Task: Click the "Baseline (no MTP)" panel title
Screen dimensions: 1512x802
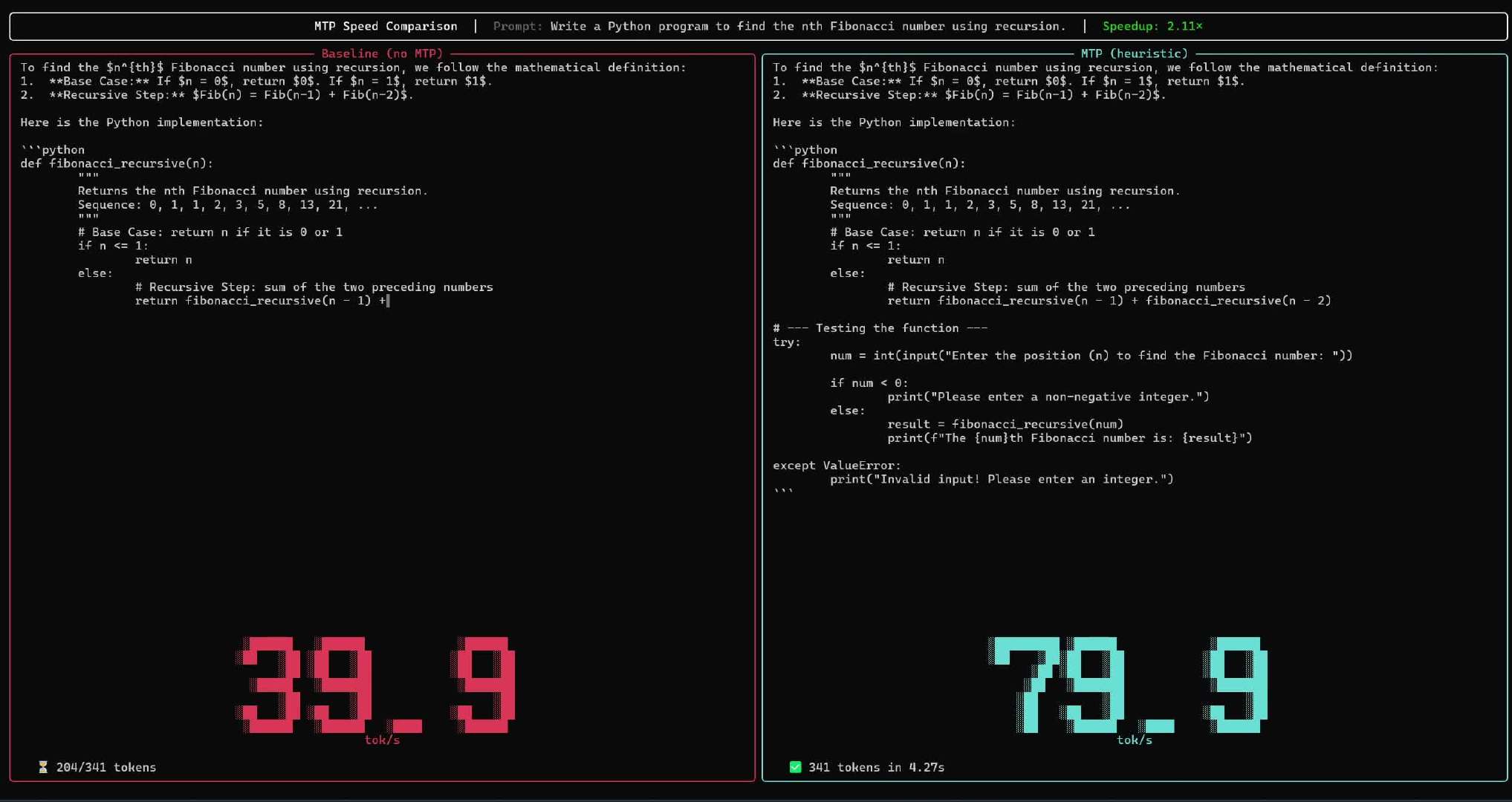Action: (382, 53)
